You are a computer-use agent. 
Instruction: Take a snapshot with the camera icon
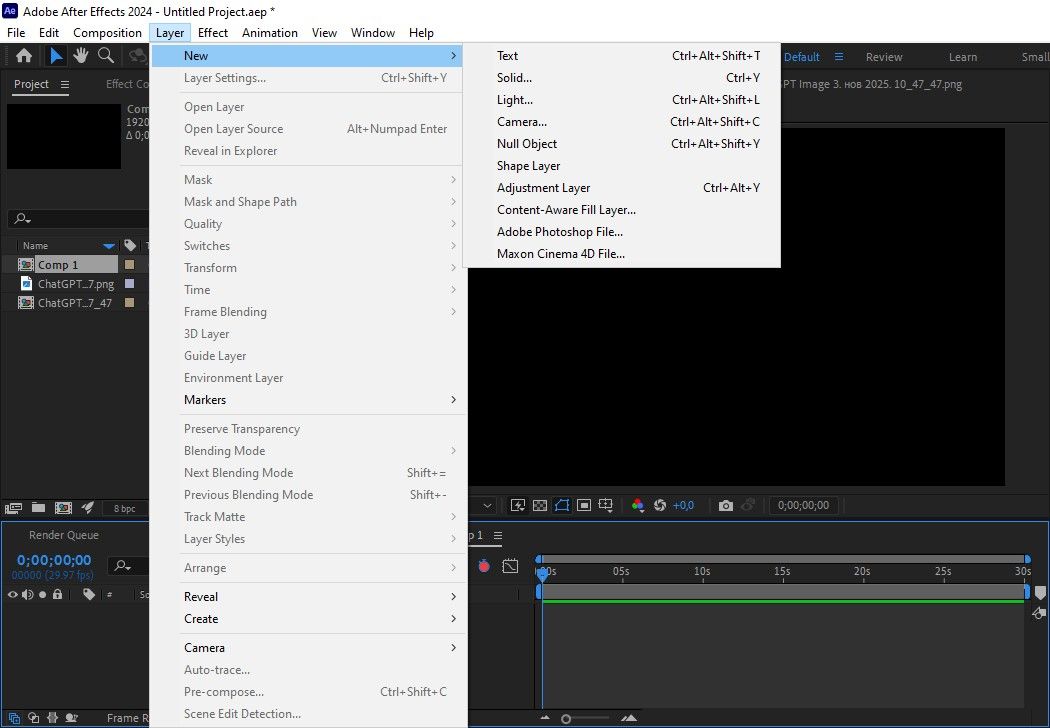point(725,506)
